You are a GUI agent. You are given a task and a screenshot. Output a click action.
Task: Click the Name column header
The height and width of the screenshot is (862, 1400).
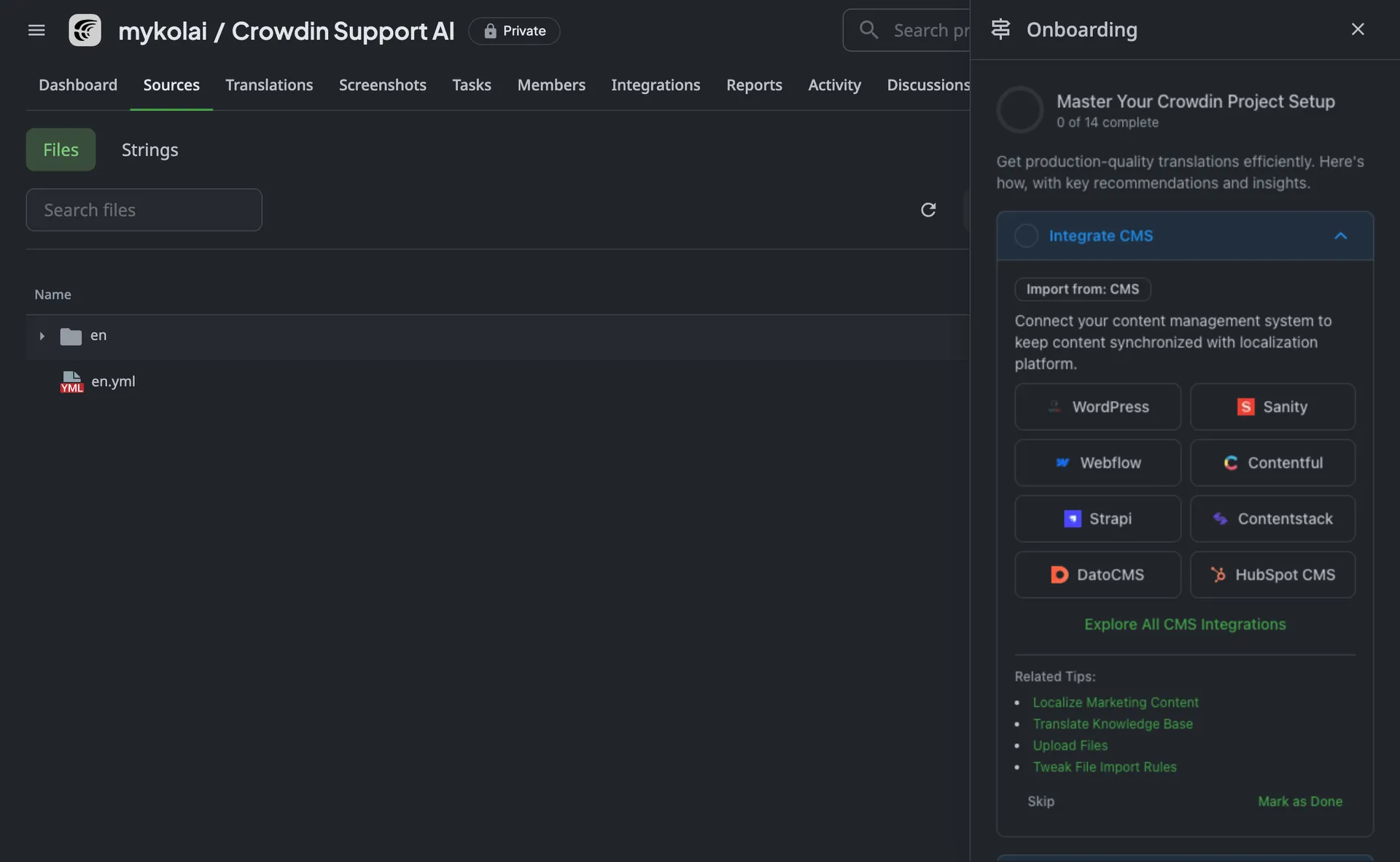click(x=52, y=295)
